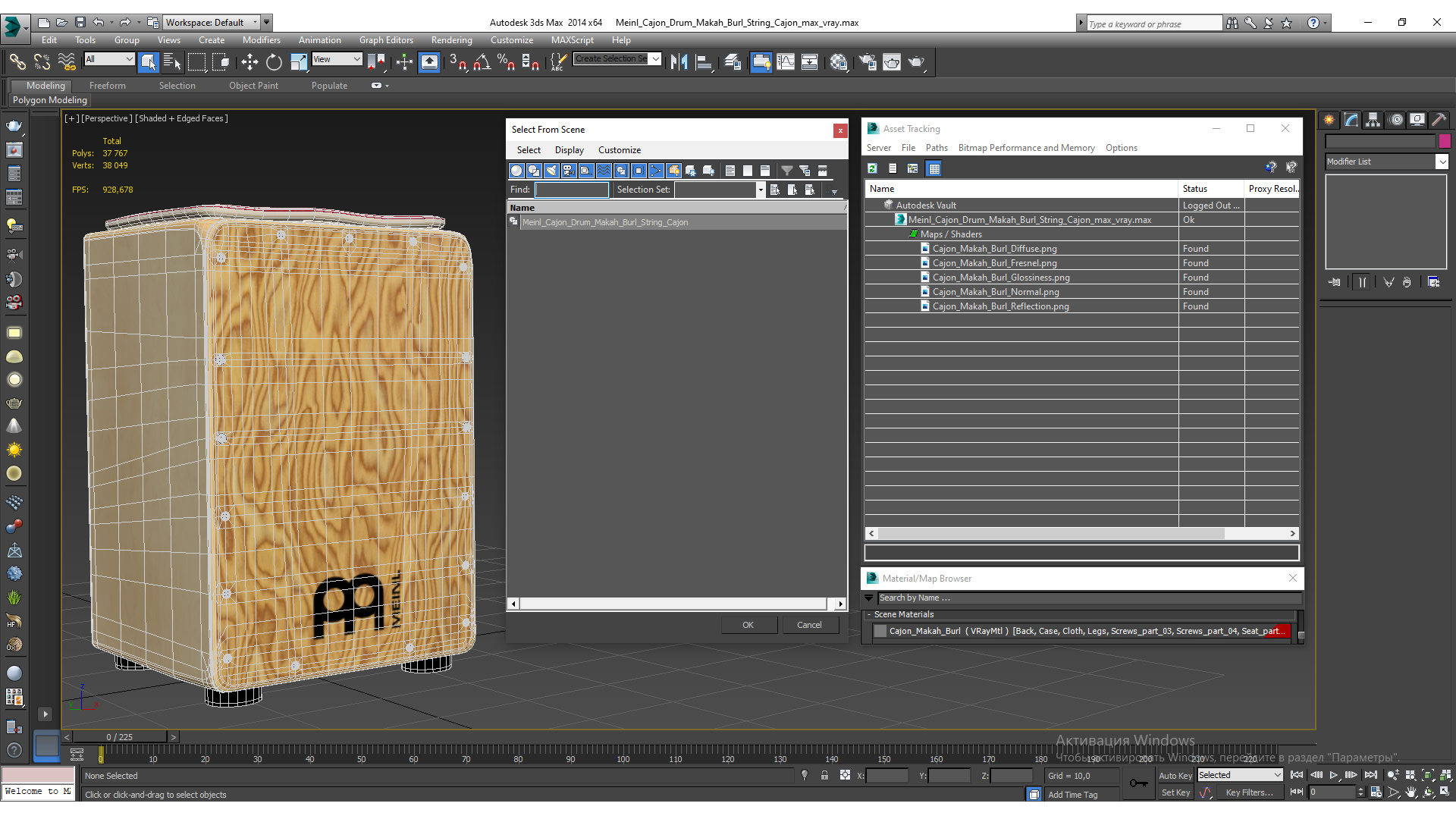Viewport: 1456px width, 819px height.
Task: Toggle Angle Snap icon
Action: click(482, 62)
